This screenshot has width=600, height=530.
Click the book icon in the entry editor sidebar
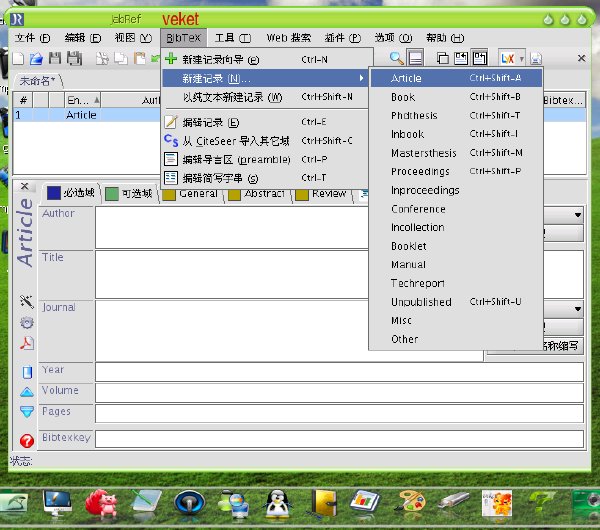[x=27, y=372]
